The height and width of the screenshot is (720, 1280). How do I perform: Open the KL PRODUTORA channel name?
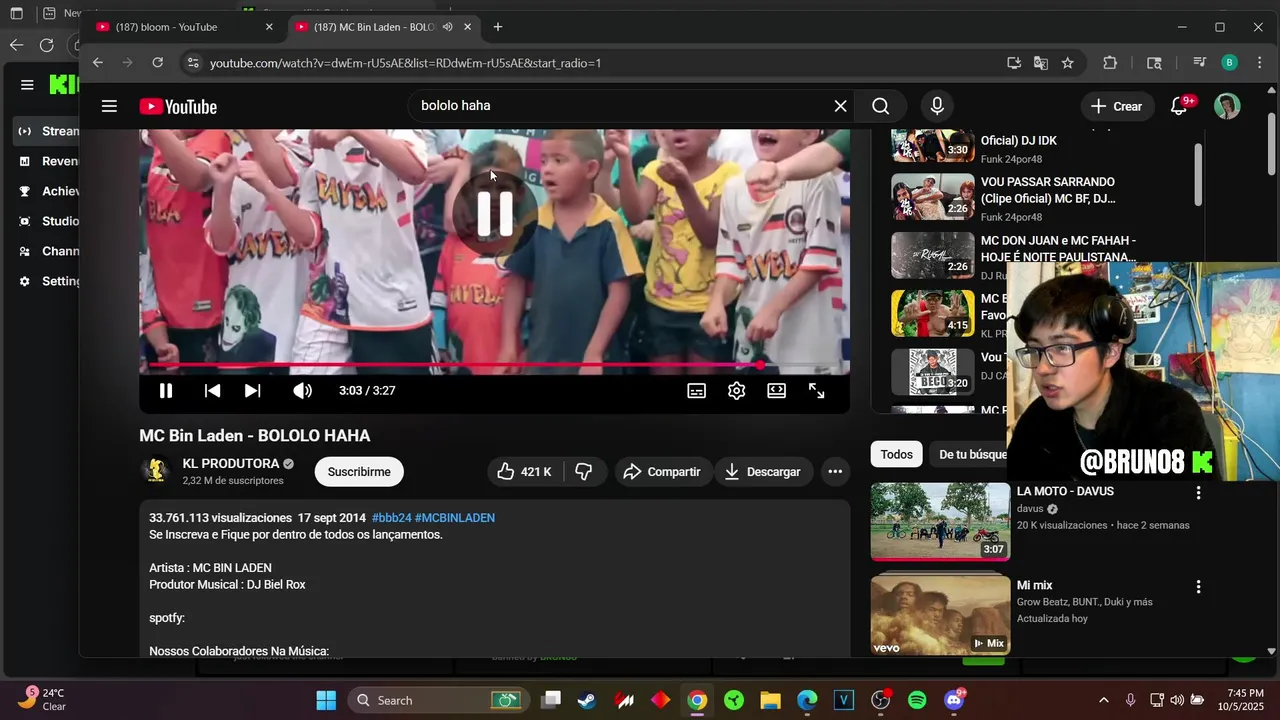231,464
